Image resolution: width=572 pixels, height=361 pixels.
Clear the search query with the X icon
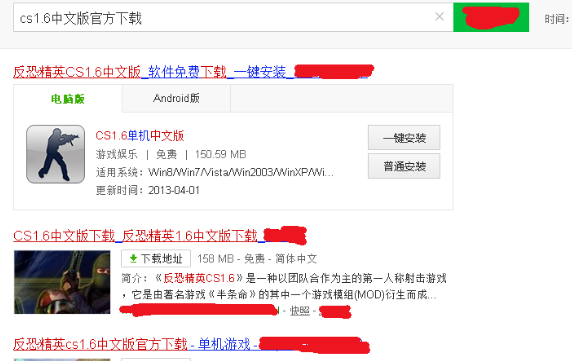pos(440,16)
